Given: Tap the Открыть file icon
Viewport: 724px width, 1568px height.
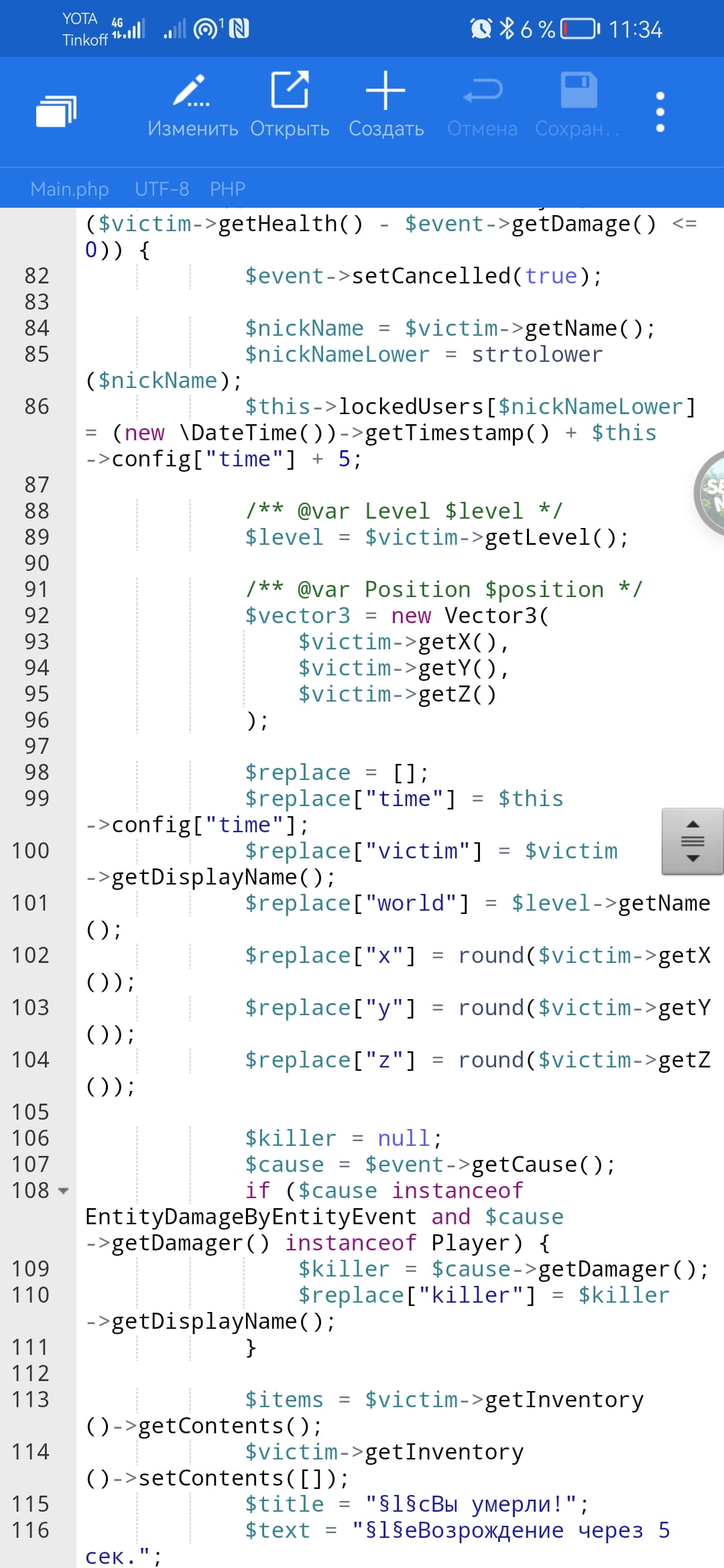Looking at the screenshot, I should point(290,90).
